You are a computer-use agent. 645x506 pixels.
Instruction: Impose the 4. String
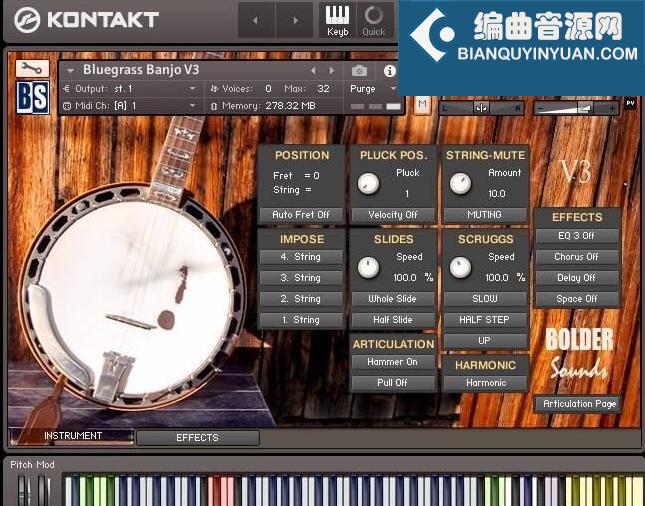click(x=301, y=257)
